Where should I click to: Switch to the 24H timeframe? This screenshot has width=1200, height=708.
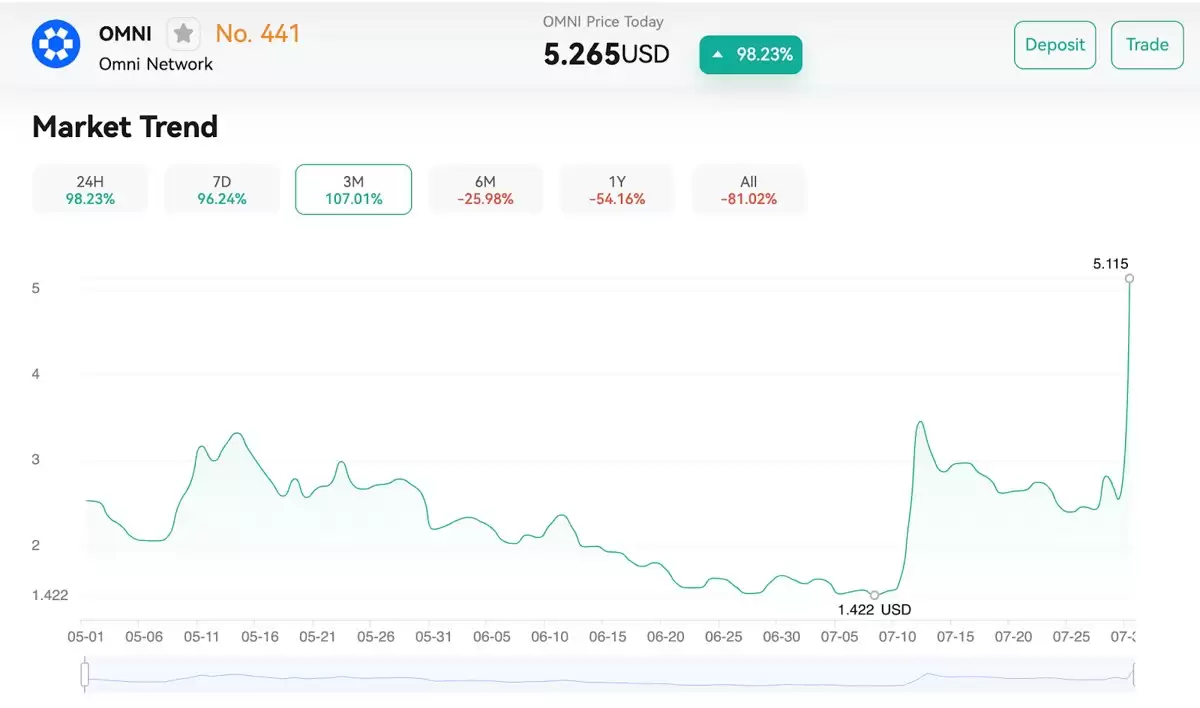(90, 189)
